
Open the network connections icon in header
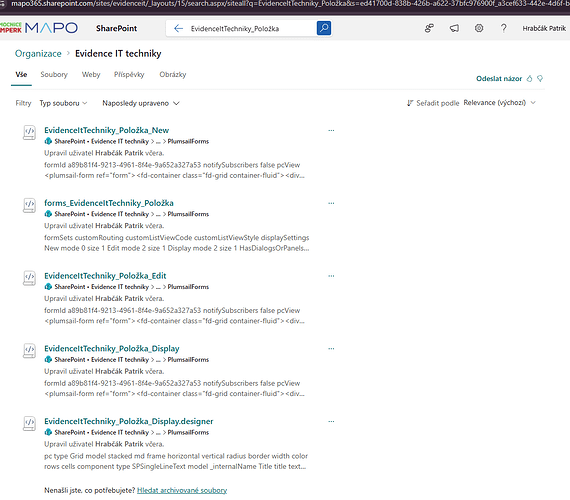(x=429, y=28)
